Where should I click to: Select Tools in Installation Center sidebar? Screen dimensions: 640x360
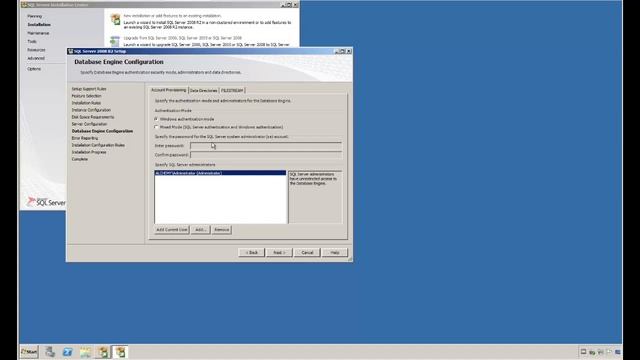tap(32, 42)
